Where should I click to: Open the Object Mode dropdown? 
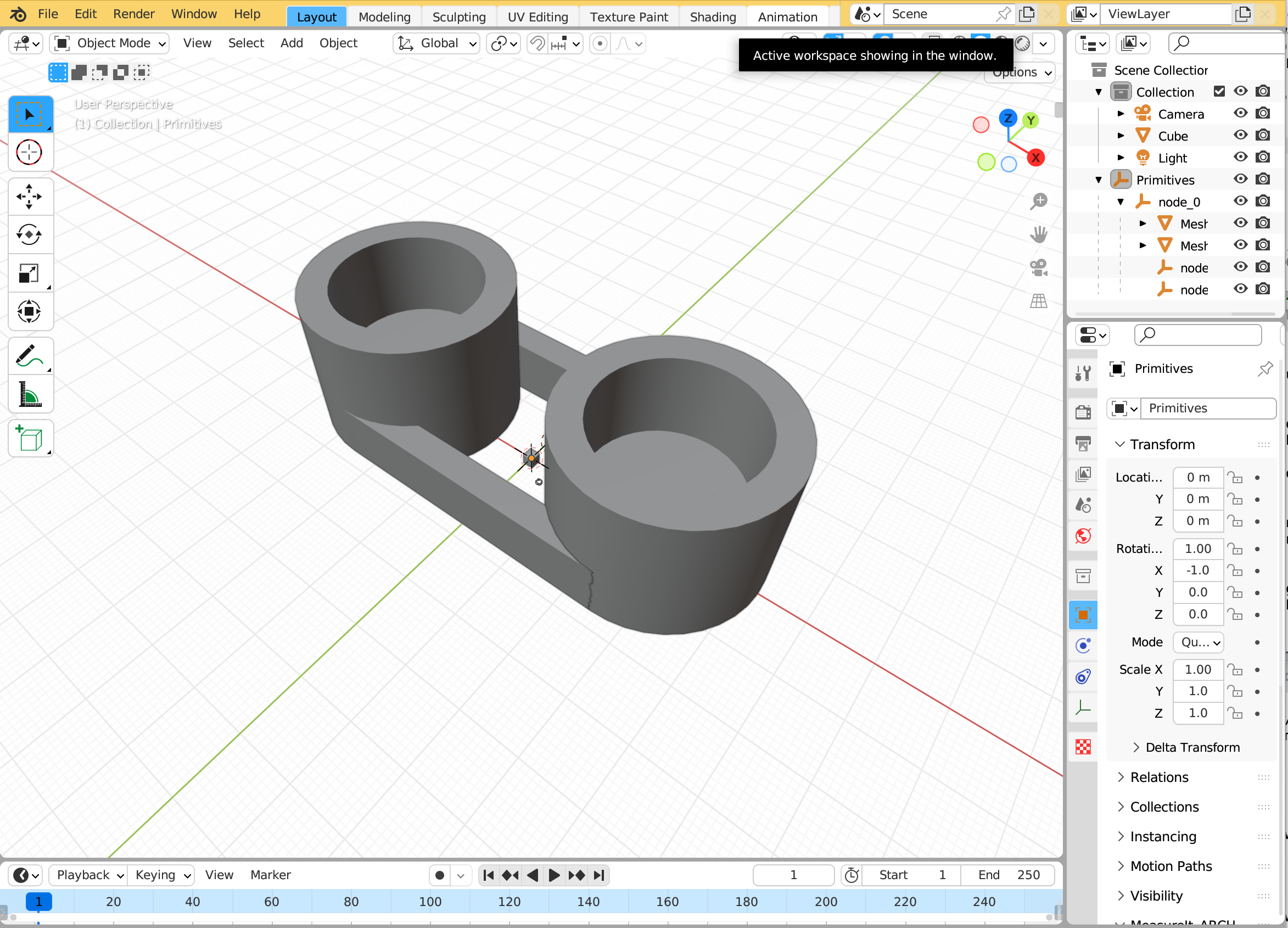[x=110, y=43]
